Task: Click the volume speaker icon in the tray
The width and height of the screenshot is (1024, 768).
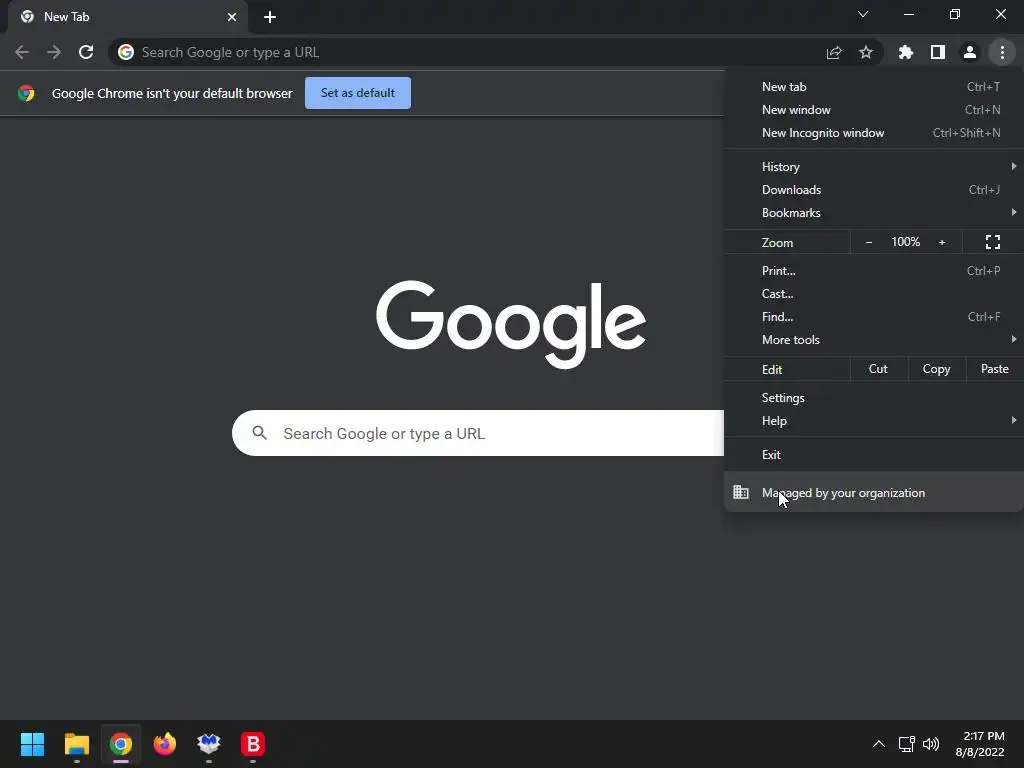Action: tap(931, 744)
